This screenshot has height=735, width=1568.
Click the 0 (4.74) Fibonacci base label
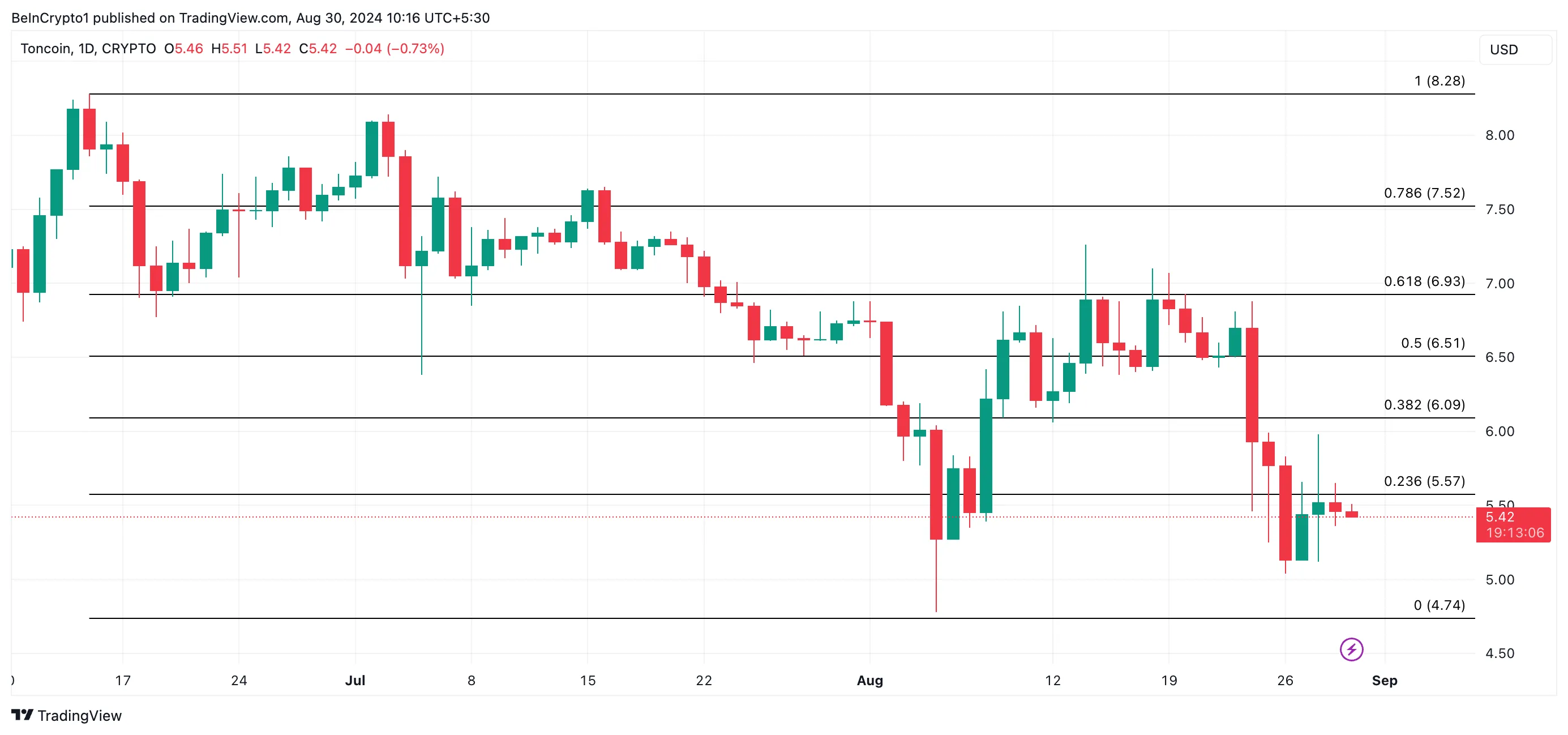click(x=1438, y=605)
